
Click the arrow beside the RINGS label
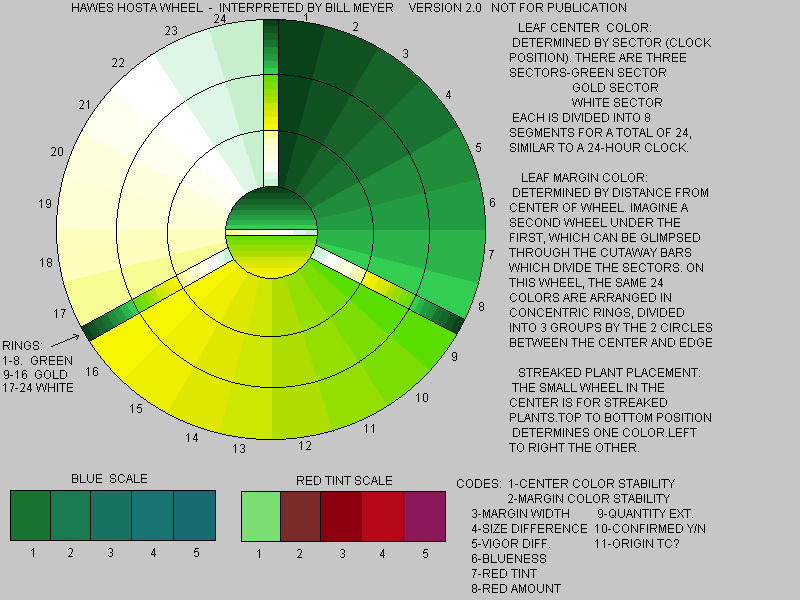[62, 342]
